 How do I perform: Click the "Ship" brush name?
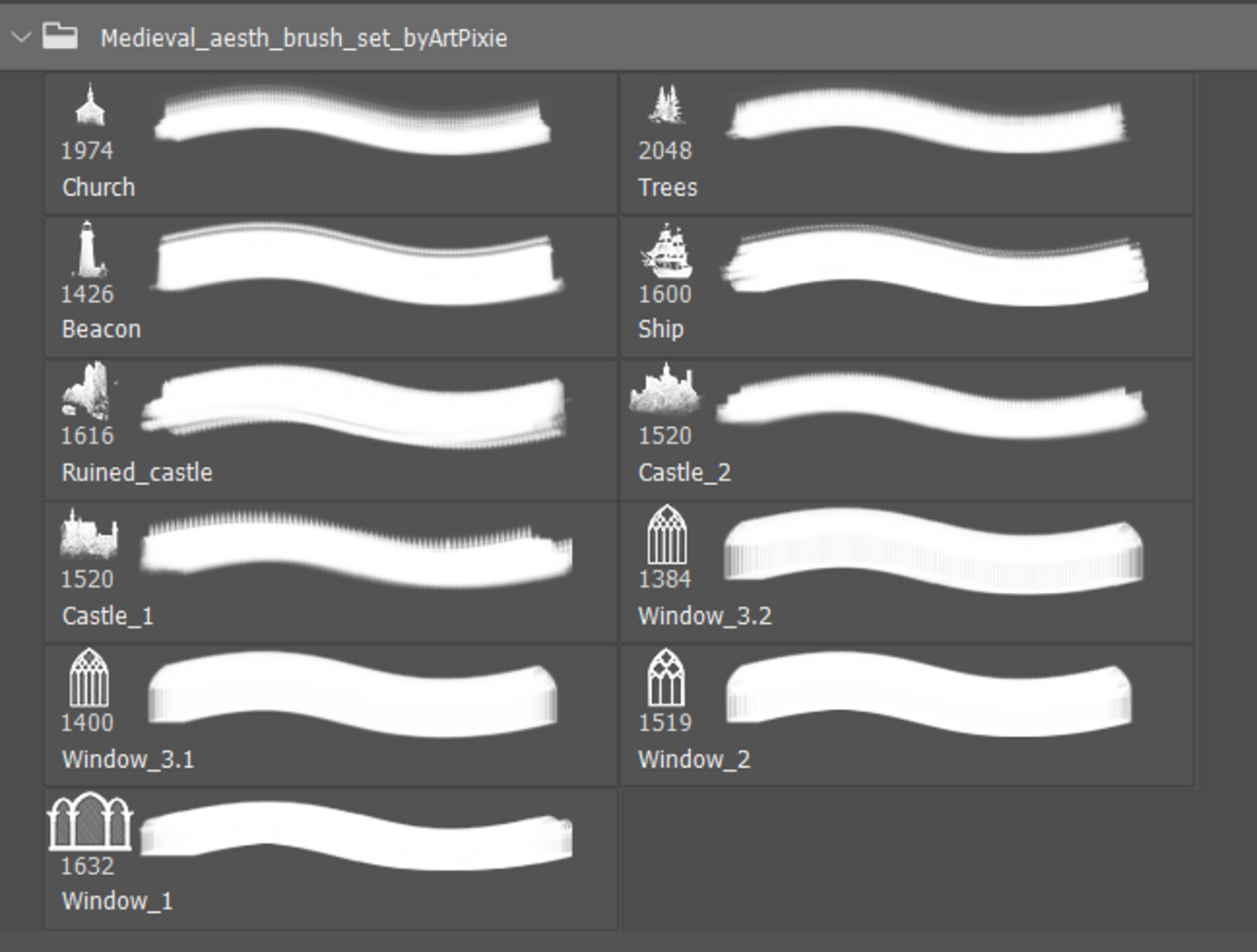661,329
